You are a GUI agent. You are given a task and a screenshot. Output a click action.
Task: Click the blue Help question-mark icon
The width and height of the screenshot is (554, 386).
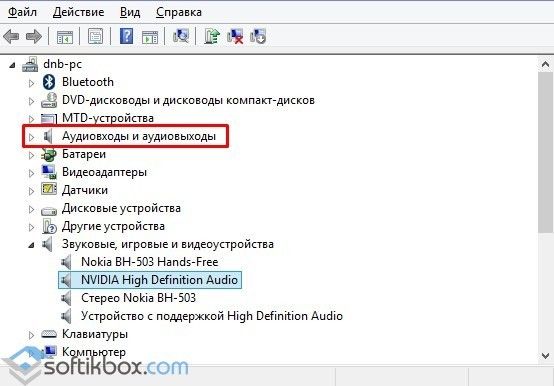click(126, 36)
